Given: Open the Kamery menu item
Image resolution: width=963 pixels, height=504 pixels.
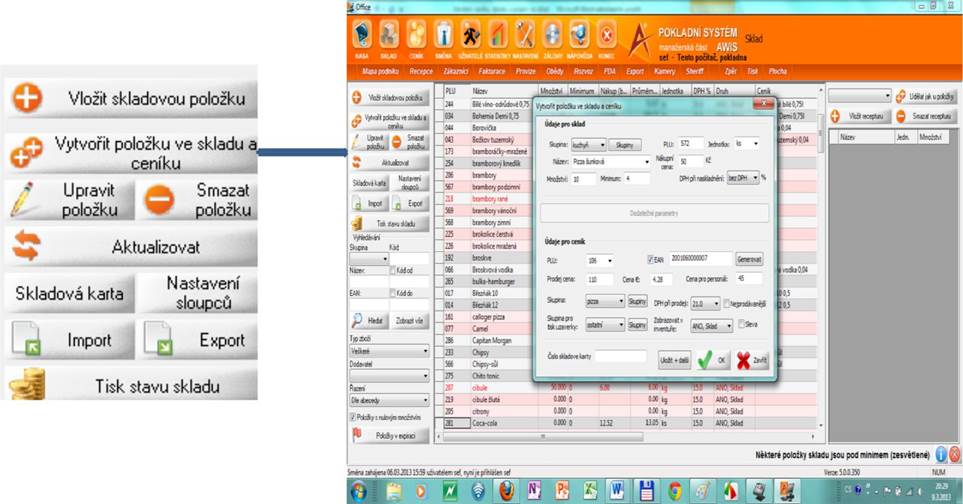Looking at the screenshot, I should tap(665, 71).
